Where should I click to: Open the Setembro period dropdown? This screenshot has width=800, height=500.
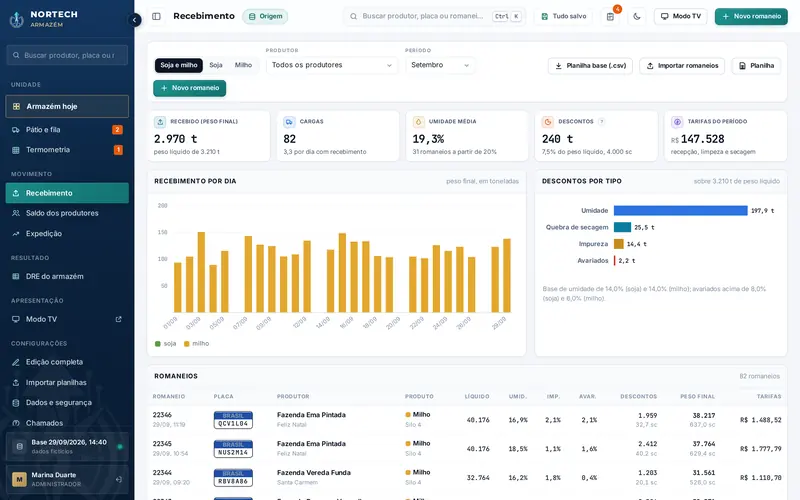click(440, 65)
